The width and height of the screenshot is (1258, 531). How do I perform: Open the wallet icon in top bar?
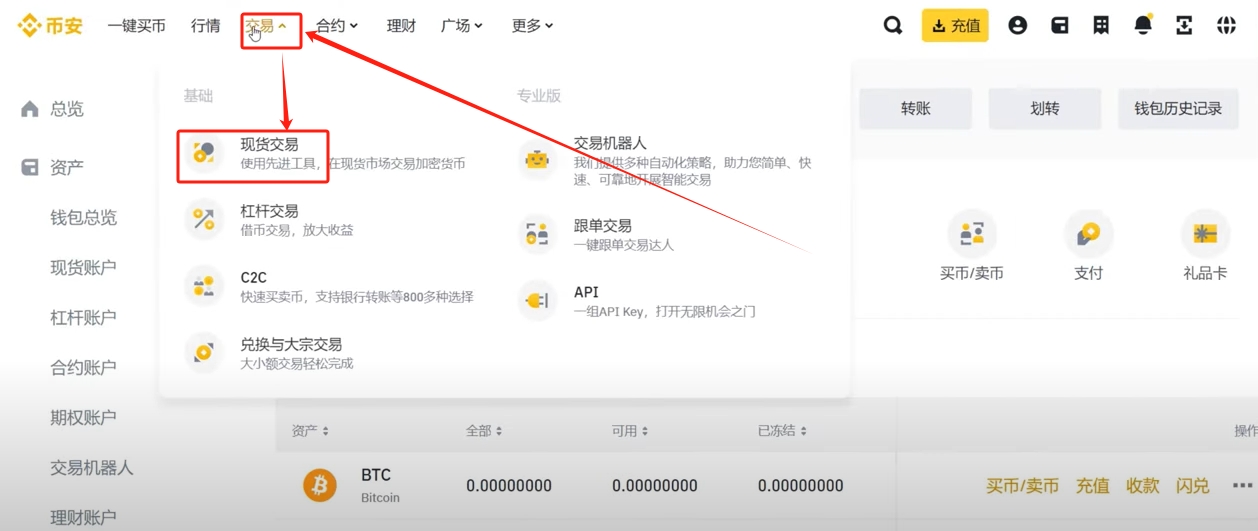[1060, 26]
